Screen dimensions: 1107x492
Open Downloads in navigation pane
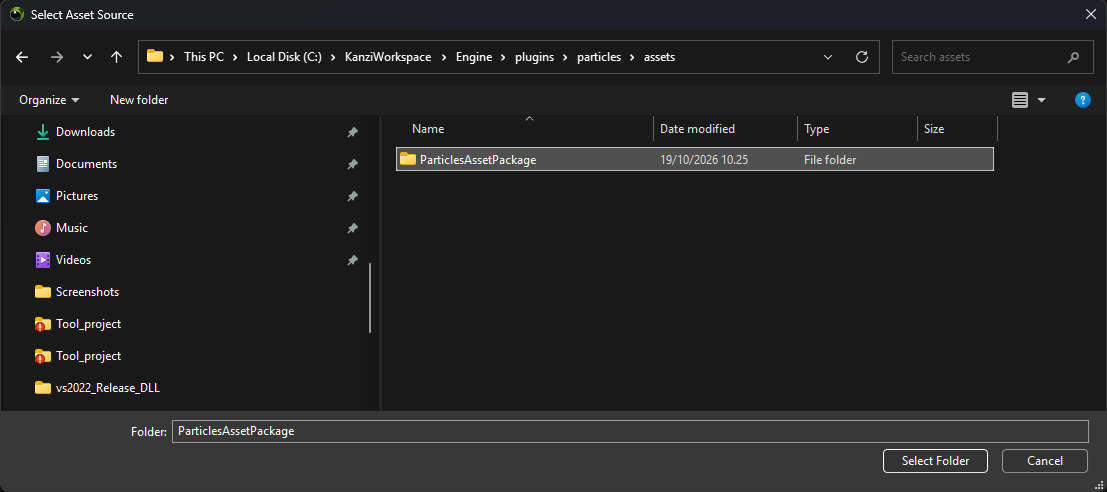[x=85, y=132]
